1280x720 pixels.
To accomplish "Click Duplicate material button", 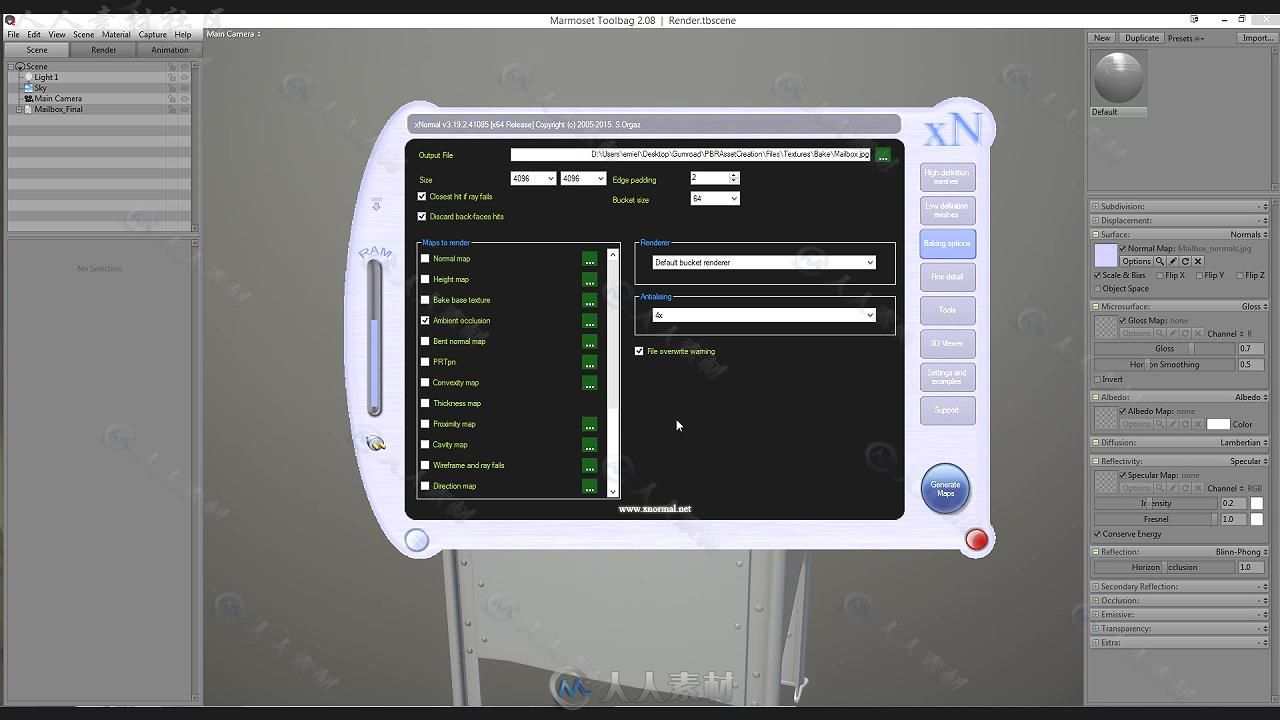I will (1141, 38).
